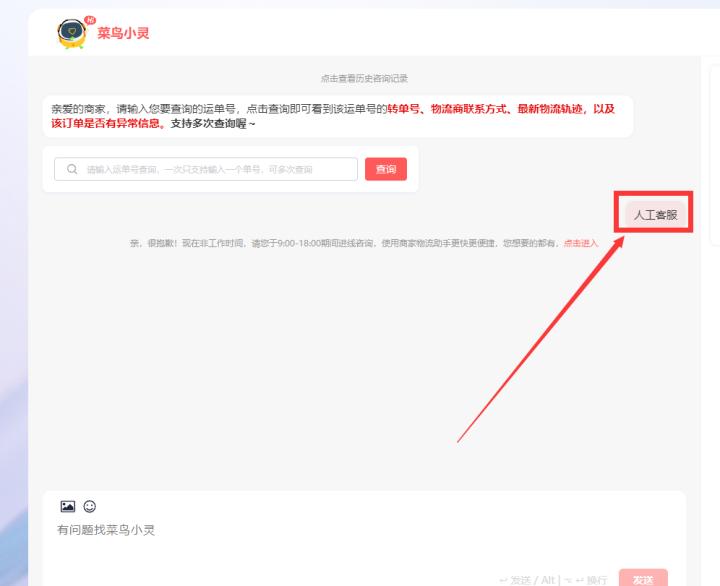The height and width of the screenshot is (586, 720).
Task: Click the 菜鸟小灵 title text
Action: pyautogui.click(x=123, y=33)
